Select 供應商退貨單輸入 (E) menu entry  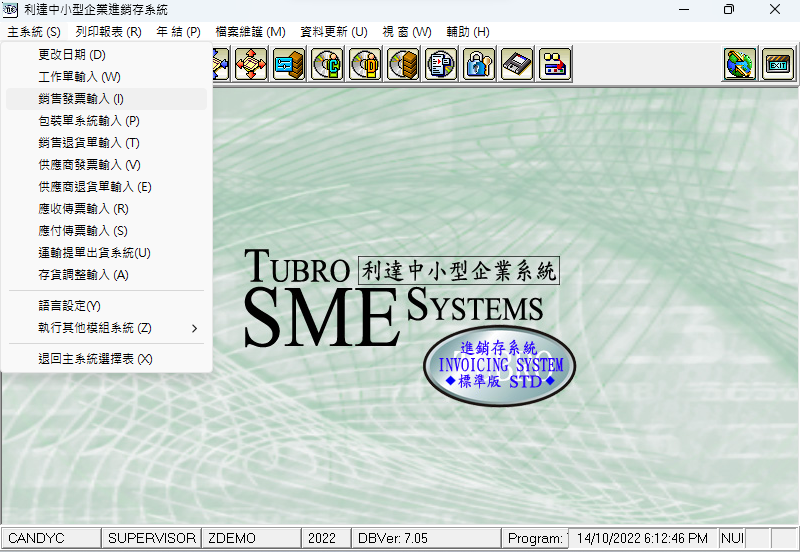point(106,186)
